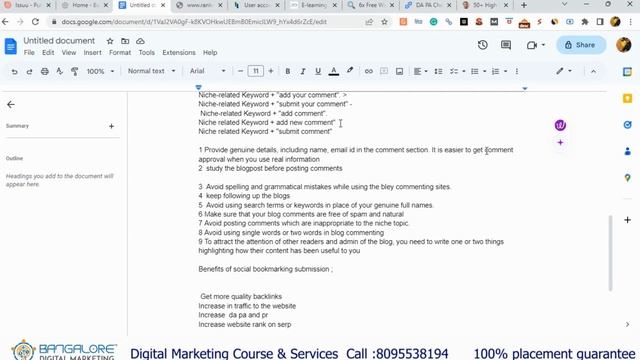Open numbered list options dropdown

(505, 71)
